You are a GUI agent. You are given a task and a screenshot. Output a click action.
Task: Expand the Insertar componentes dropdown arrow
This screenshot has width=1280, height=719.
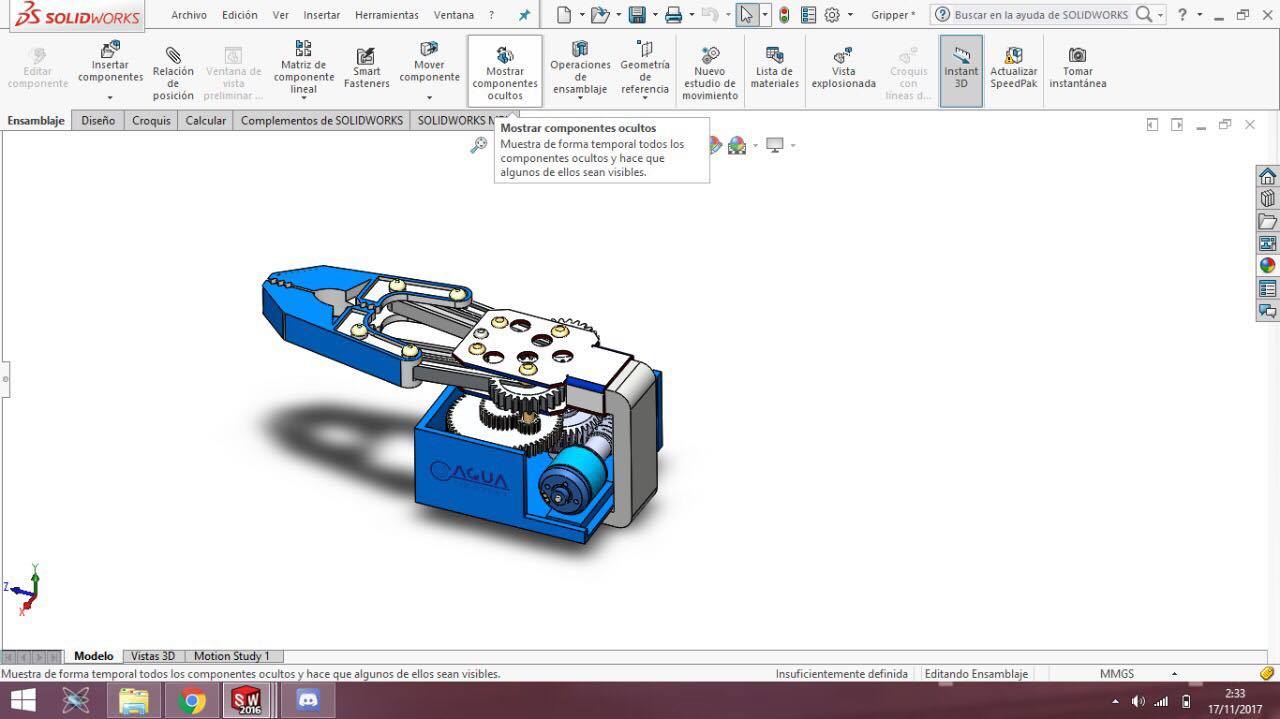point(110,98)
